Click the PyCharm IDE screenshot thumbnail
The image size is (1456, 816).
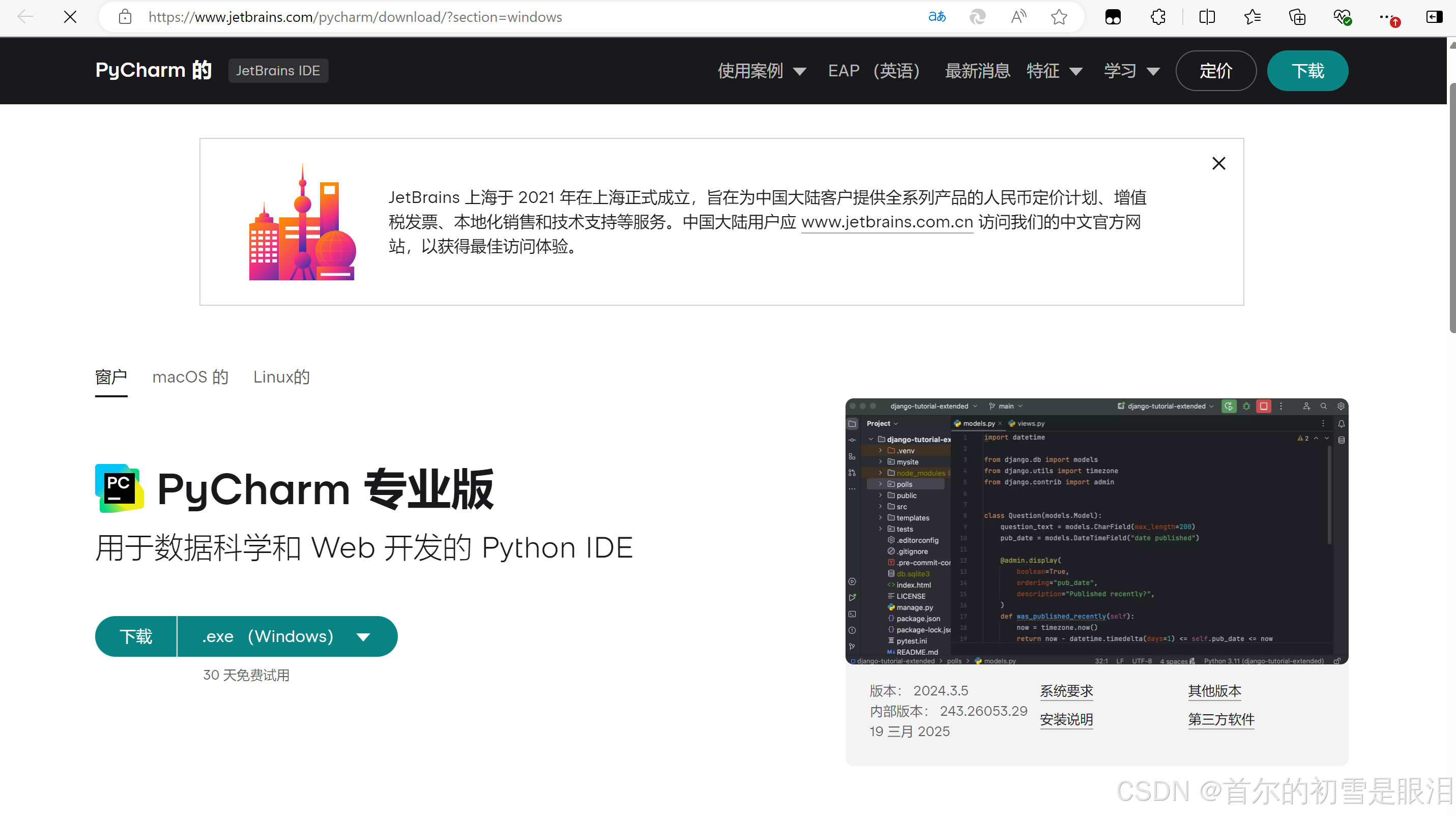(1096, 531)
